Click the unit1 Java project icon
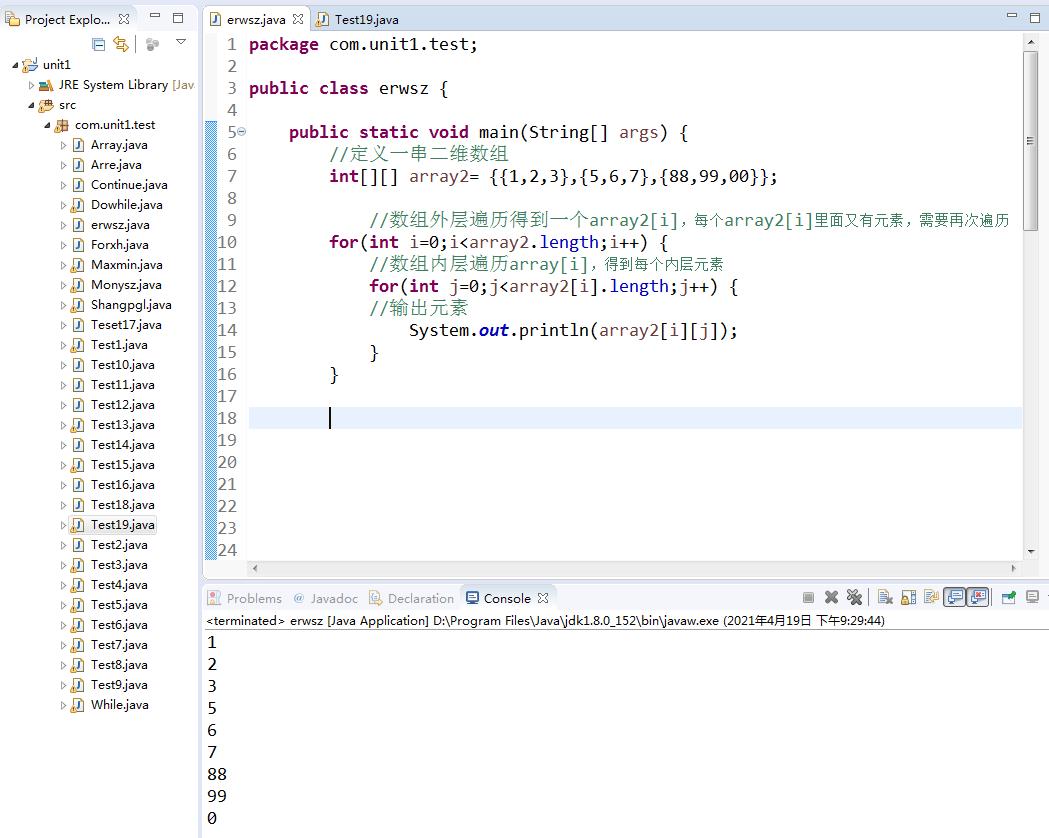This screenshot has width=1049, height=838. 30,65
